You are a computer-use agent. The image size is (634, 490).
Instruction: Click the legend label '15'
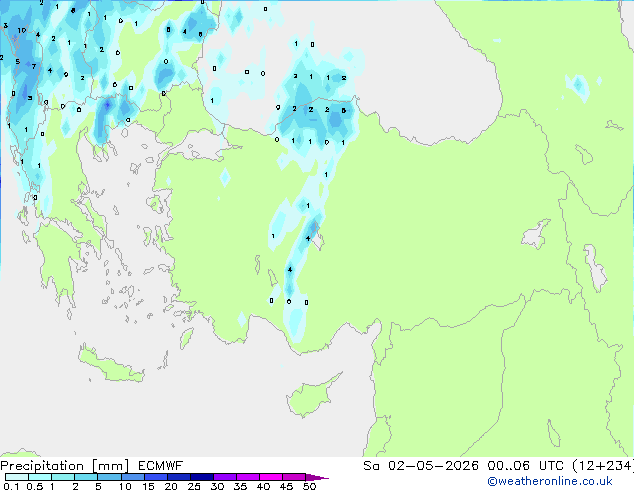148,486
